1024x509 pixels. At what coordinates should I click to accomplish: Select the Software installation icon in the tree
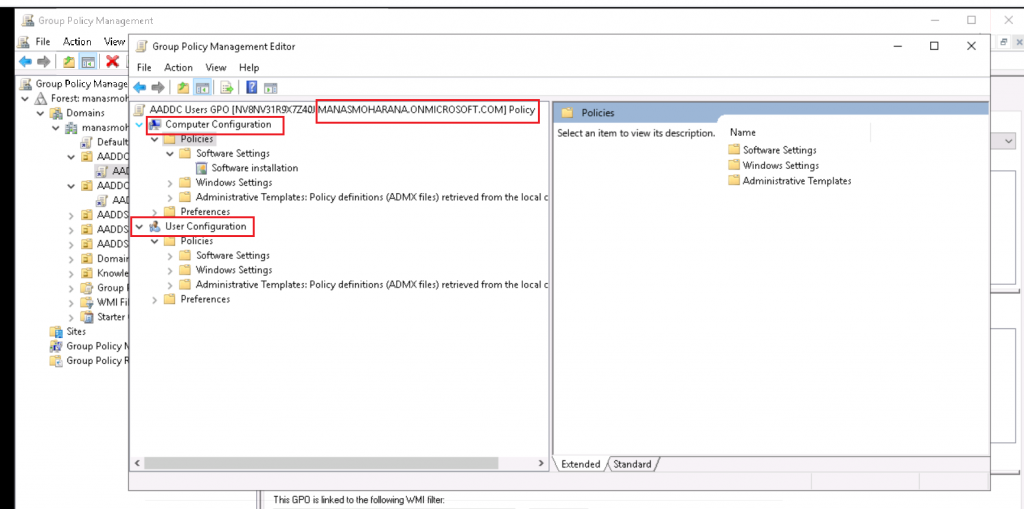pos(201,168)
